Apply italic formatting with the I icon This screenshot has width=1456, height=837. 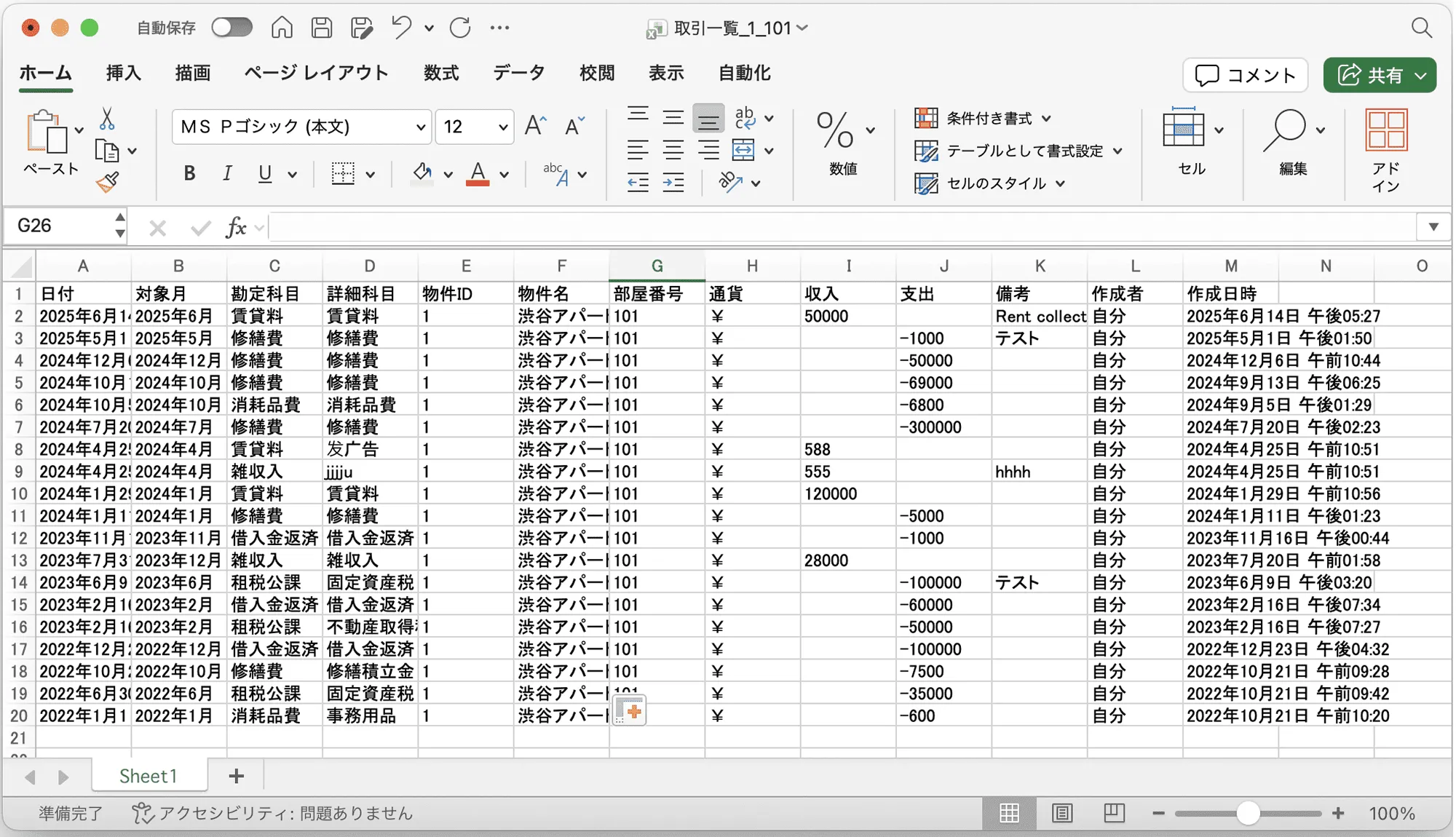click(x=227, y=173)
